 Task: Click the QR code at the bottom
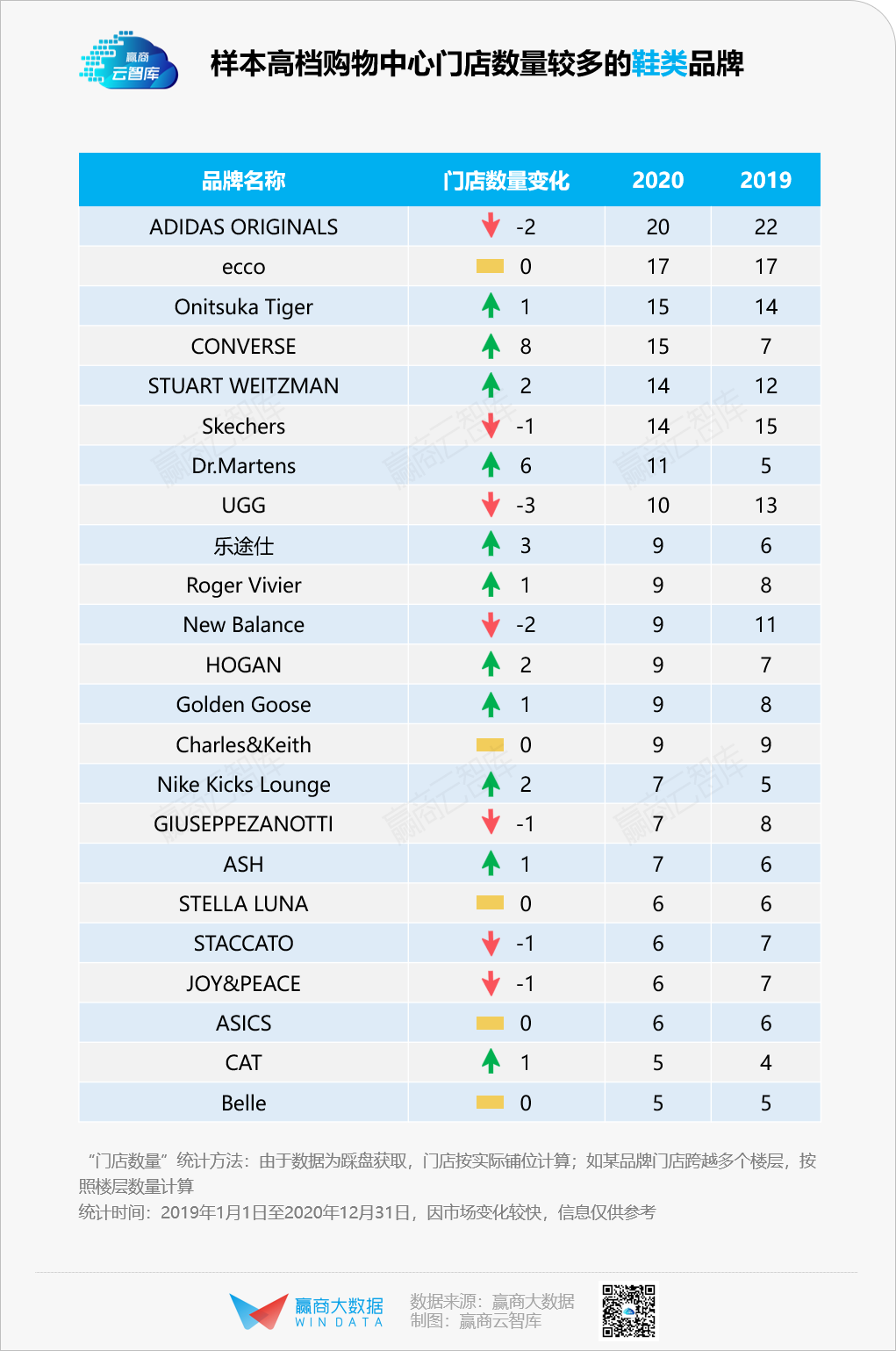pyautogui.click(x=628, y=1311)
